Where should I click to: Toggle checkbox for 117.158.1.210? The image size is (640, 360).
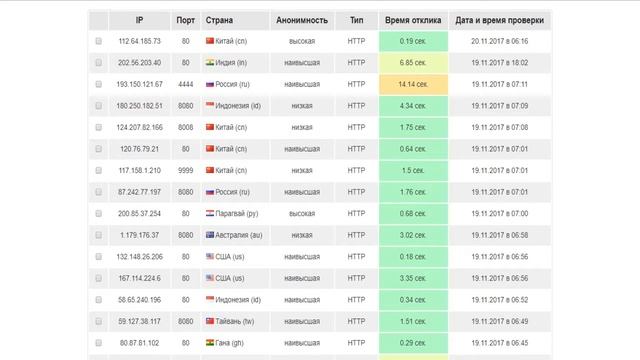tap(98, 171)
